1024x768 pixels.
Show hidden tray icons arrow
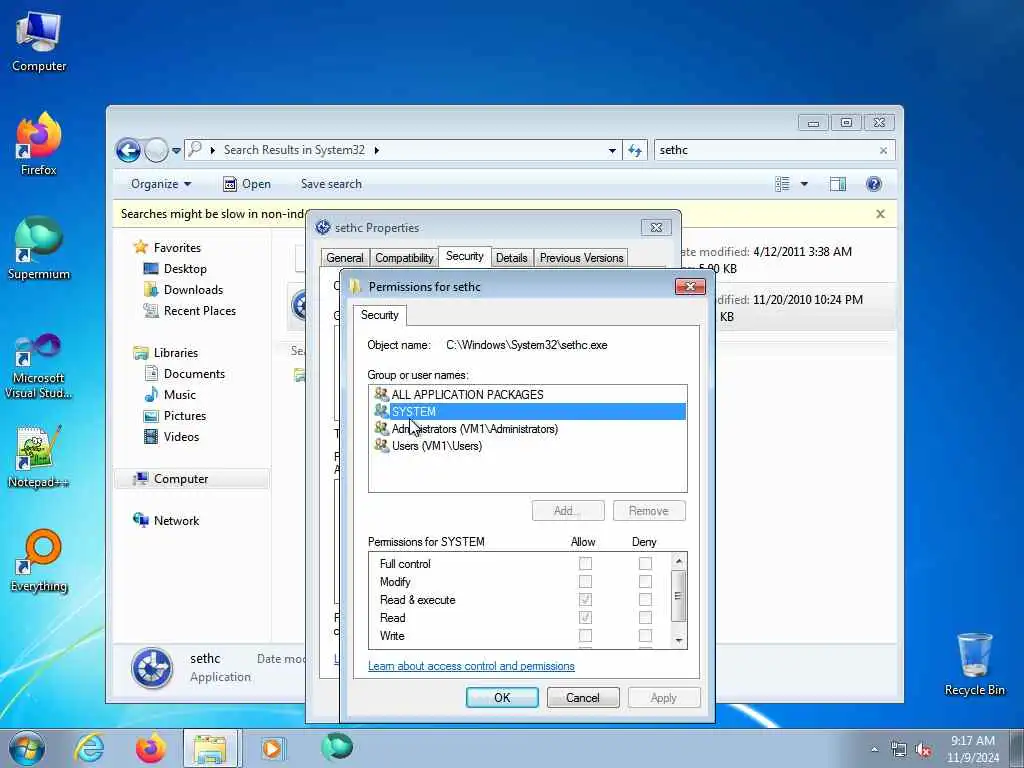(875, 750)
